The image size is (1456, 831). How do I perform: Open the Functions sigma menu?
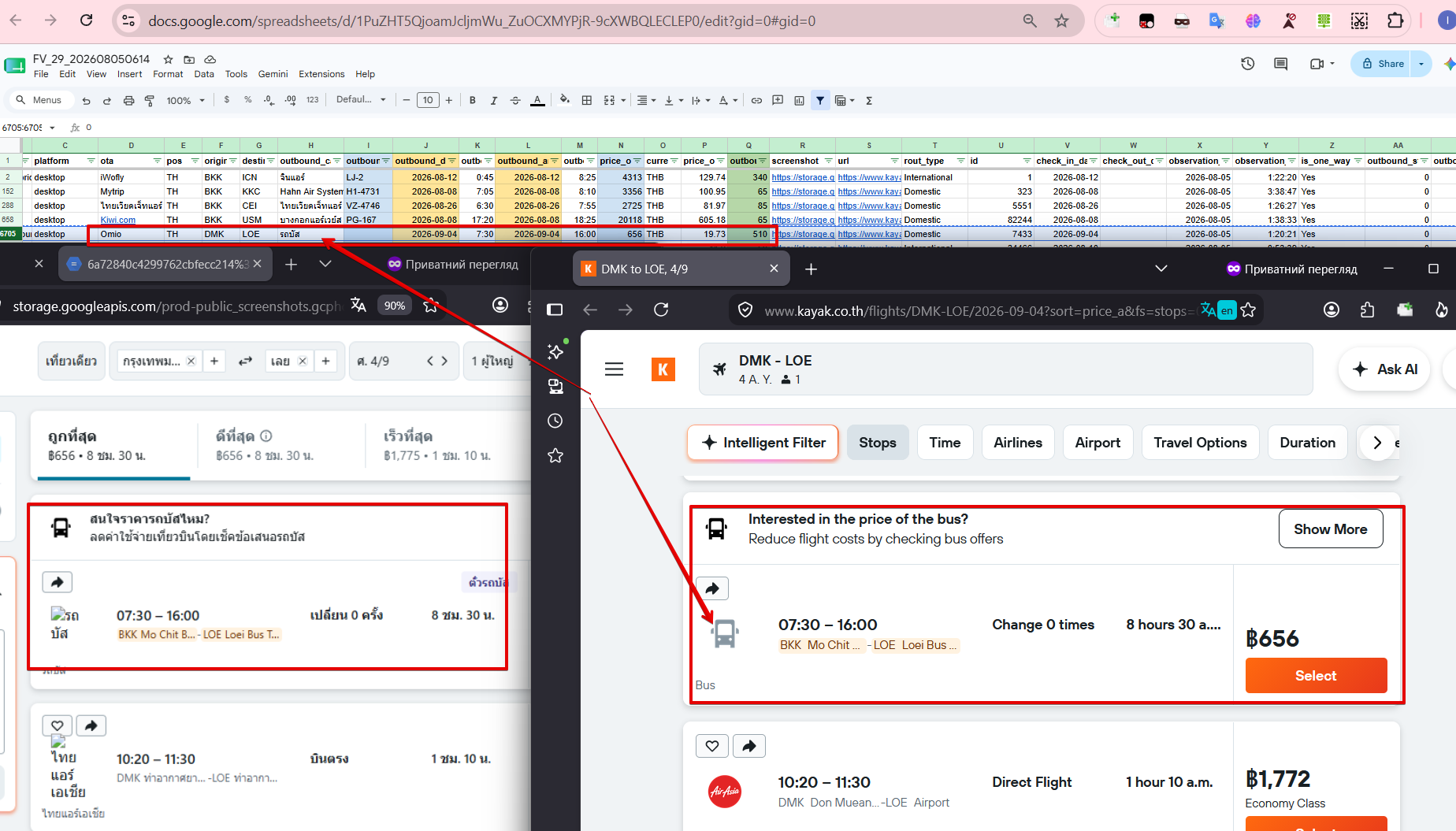(869, 100)
